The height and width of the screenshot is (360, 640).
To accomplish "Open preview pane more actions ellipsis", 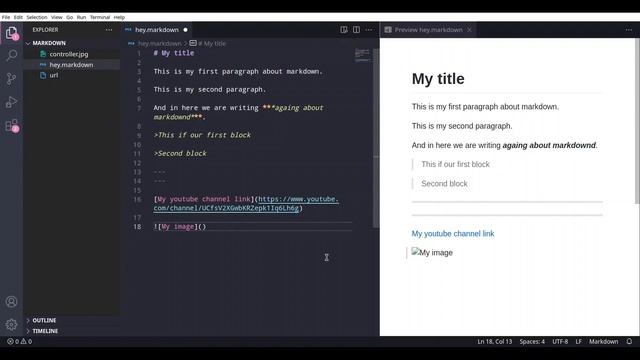I will [x=629, y=30].
